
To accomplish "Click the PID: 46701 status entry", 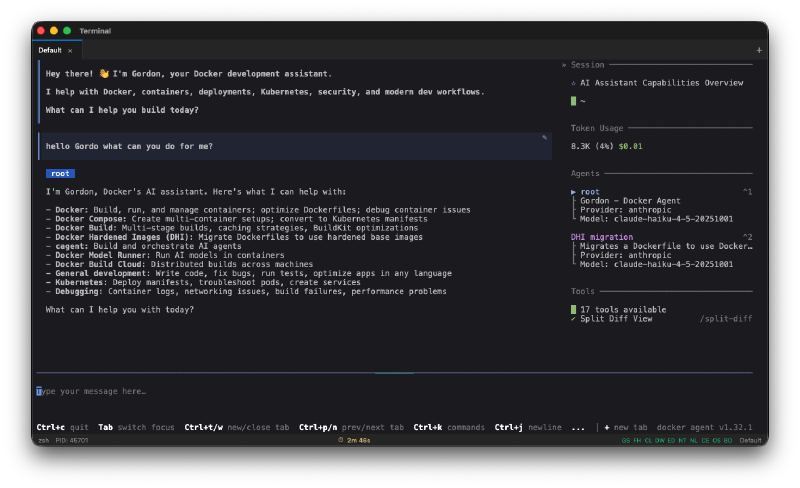I will pyautogui.click(x=72, y=440).
